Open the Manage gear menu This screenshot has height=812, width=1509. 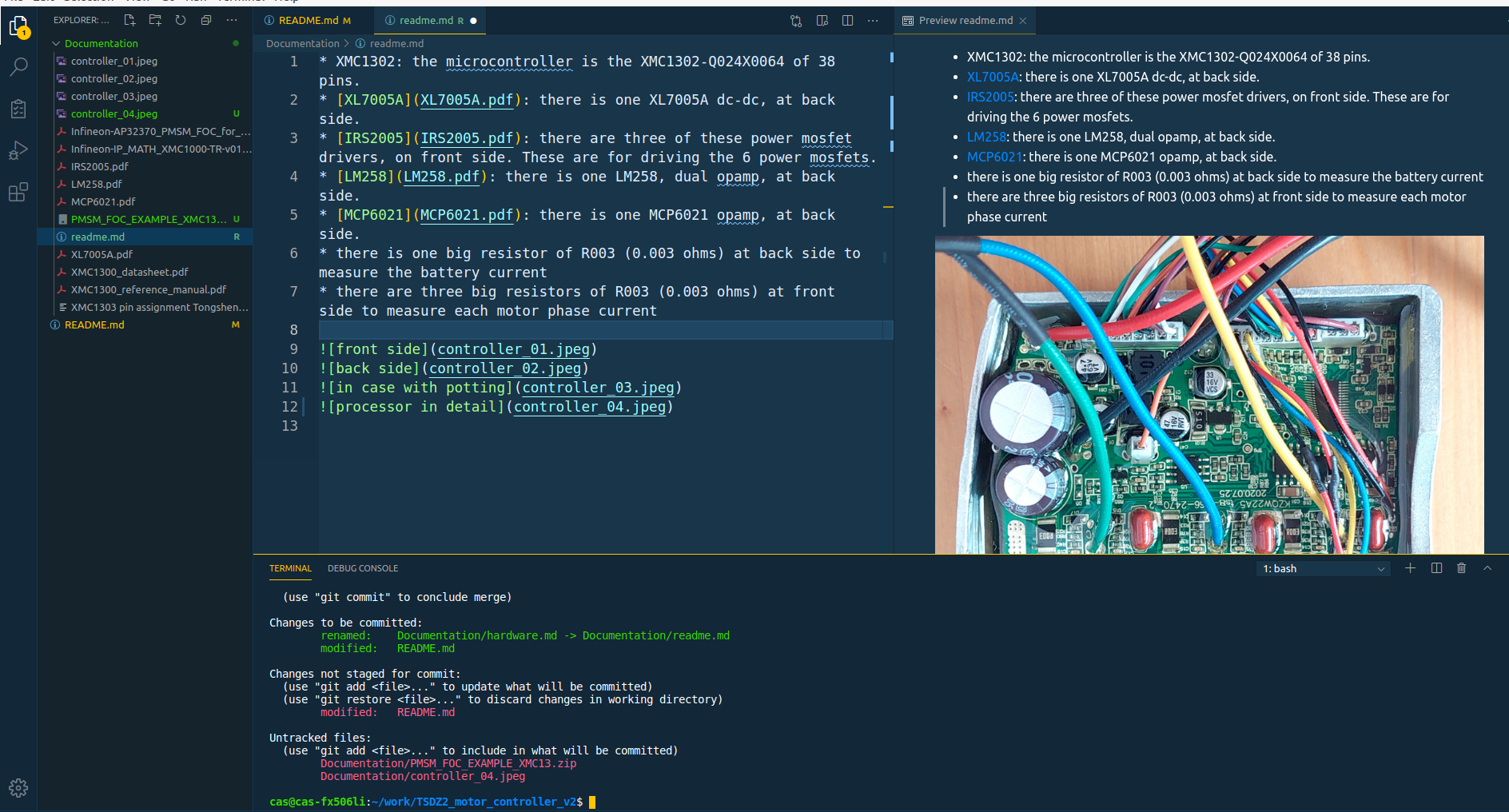coord(18,788)
